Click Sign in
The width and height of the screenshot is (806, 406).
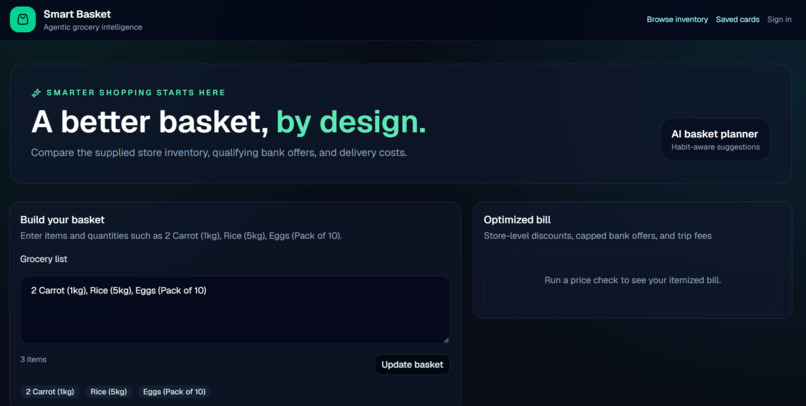click(779, 20)
